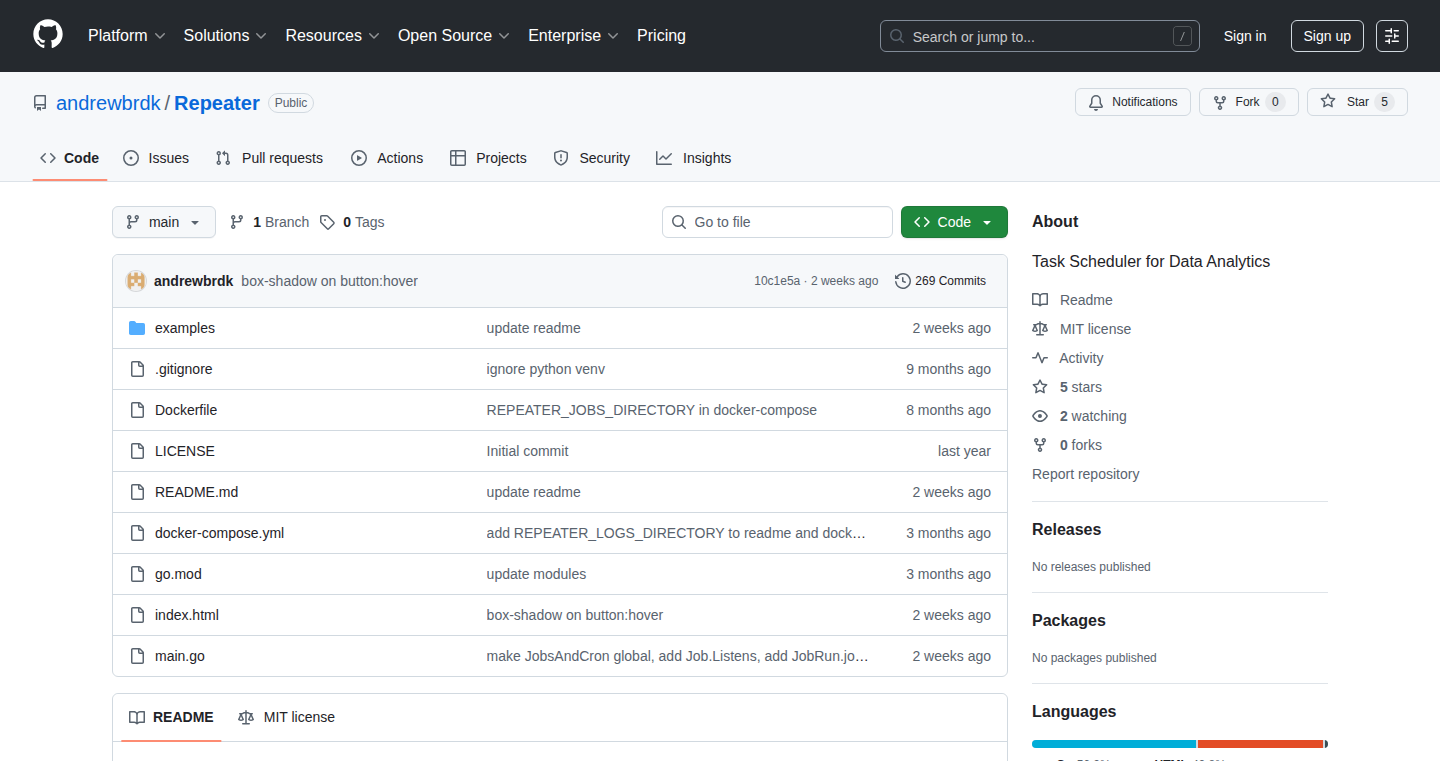The height and width of the screenshot is (761, 1440).
Task: Click the blue segment of the Languages bar
Action: pyautogui.click(x=1114, y=744)
